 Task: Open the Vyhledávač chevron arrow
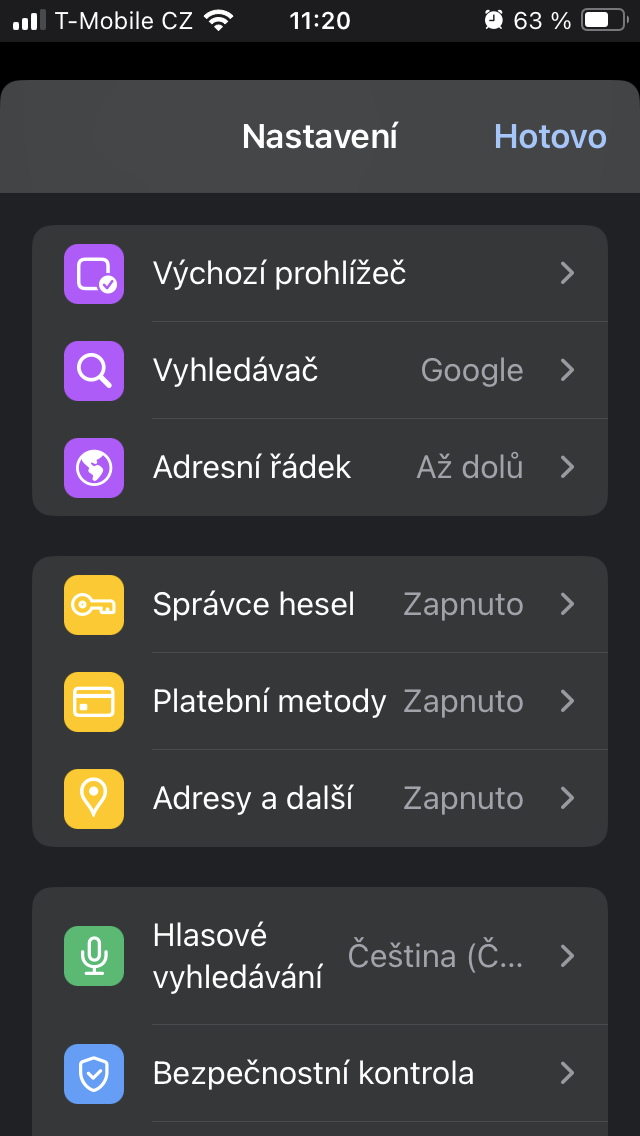(567, 371)
